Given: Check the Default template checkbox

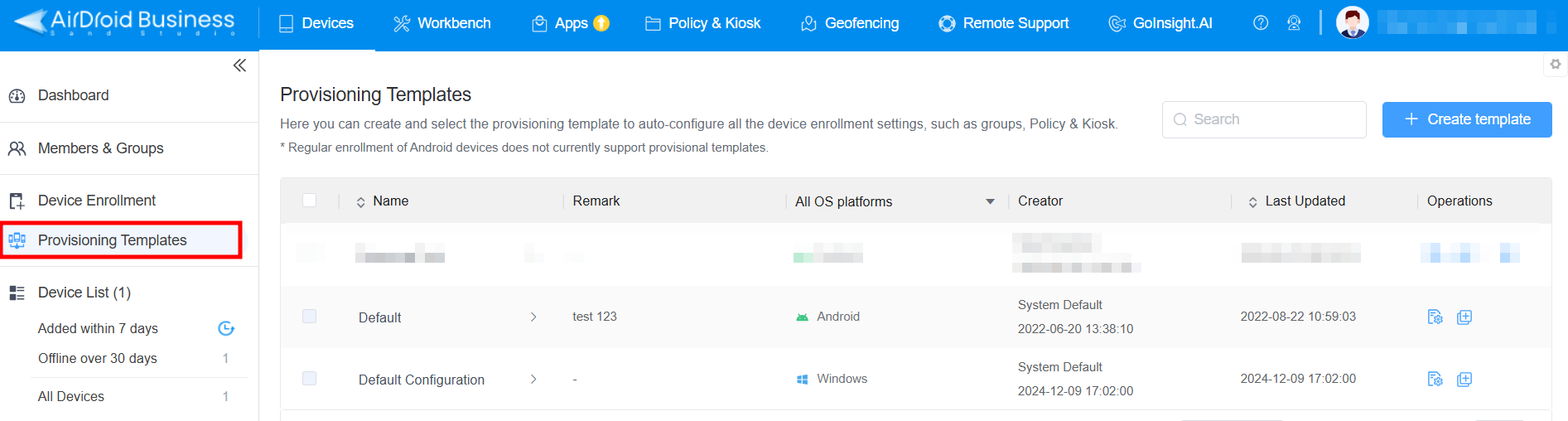Looking at the screenshot, I should click(x=310, y=316).
